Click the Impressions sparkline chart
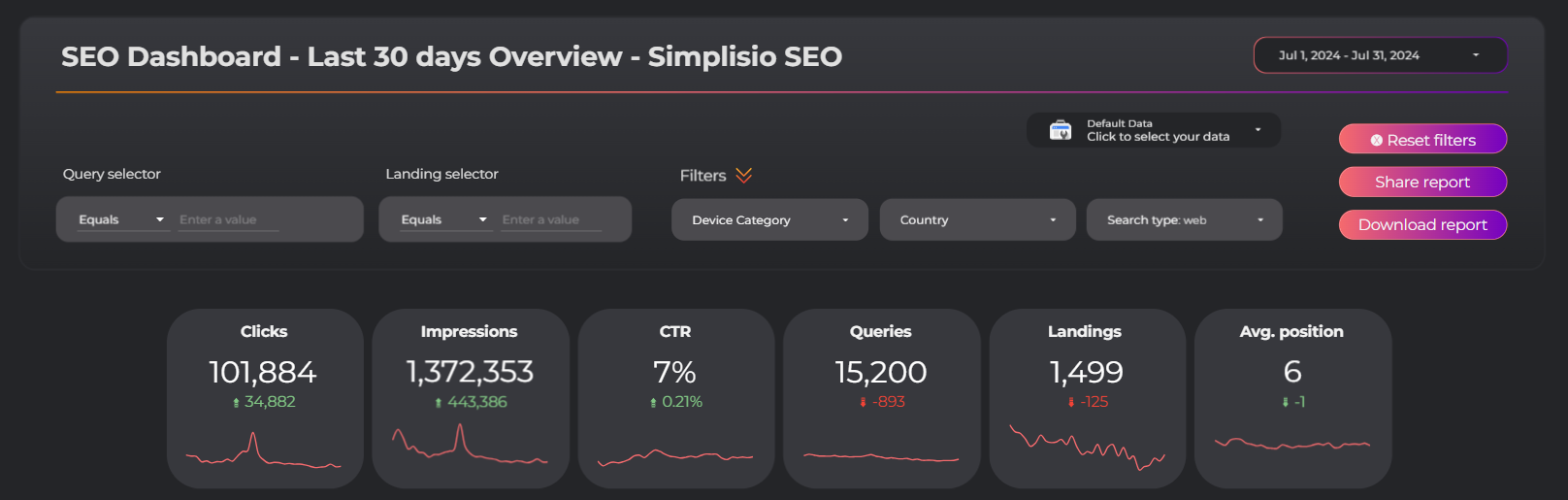The image size is (1568, 500). pyautogui.click(x=470, y=447)
